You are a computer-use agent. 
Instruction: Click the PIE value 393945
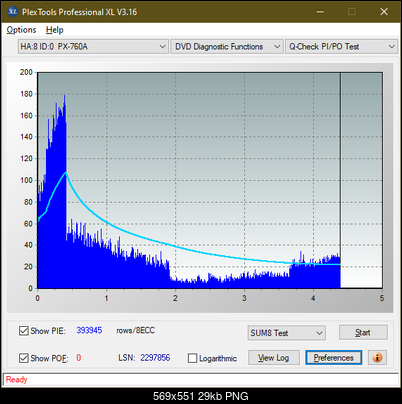click(x=89, y=330)
